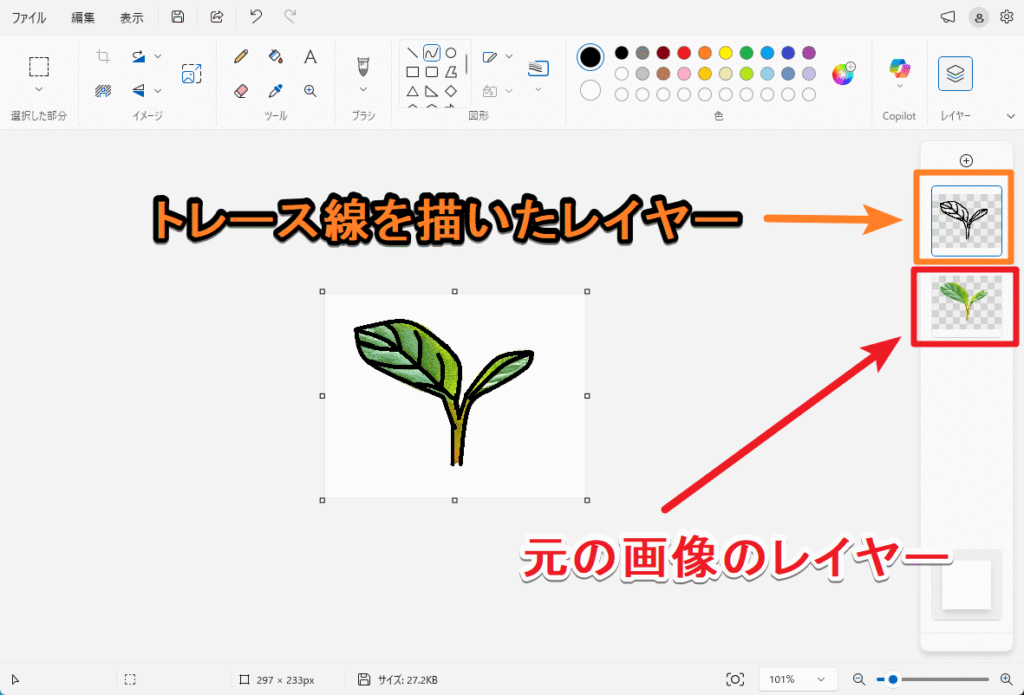Select the curve shape

point(432,53)
